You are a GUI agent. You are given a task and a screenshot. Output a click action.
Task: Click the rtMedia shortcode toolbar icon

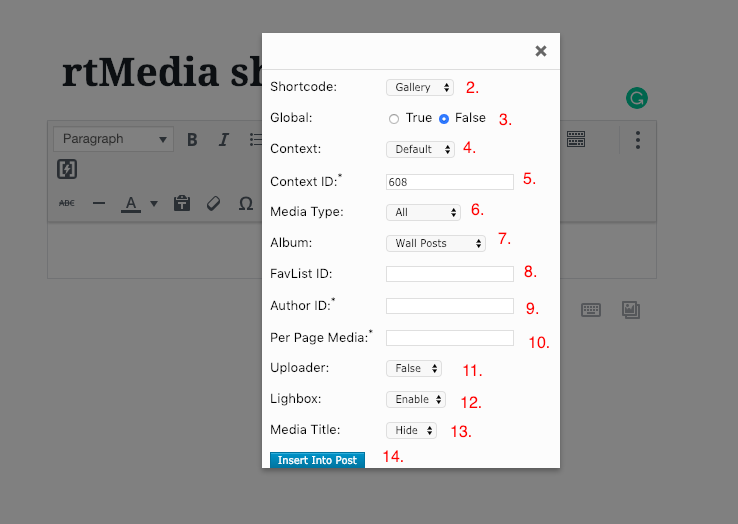click(67, 169)
